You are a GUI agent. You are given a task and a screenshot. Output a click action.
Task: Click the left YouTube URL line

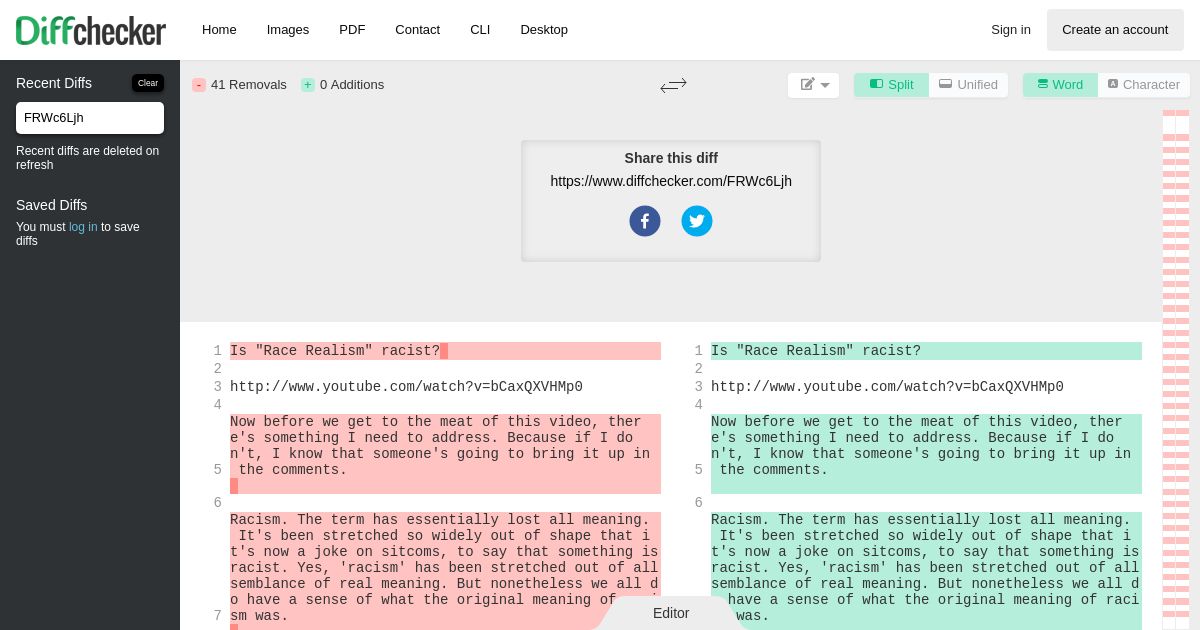point(406,387)
